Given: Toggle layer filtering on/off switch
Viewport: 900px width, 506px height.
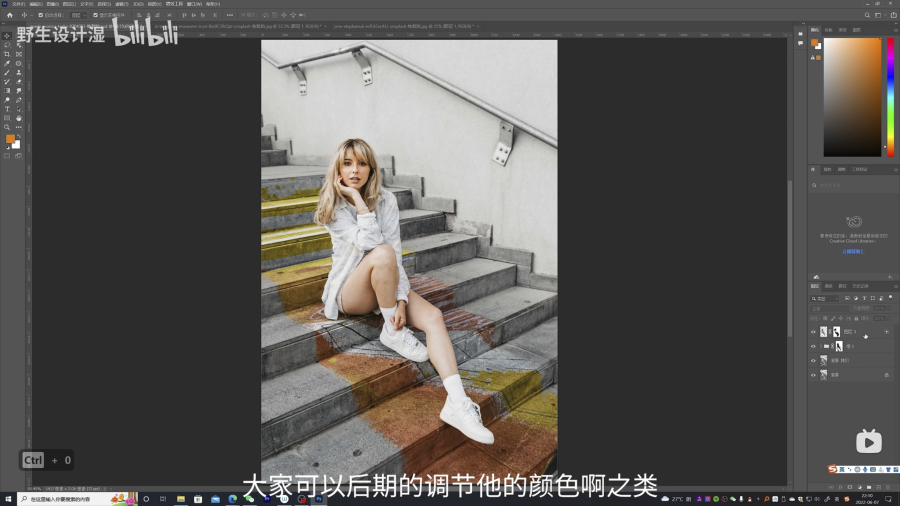Looking at the screenshot, I should pos(890,297).
